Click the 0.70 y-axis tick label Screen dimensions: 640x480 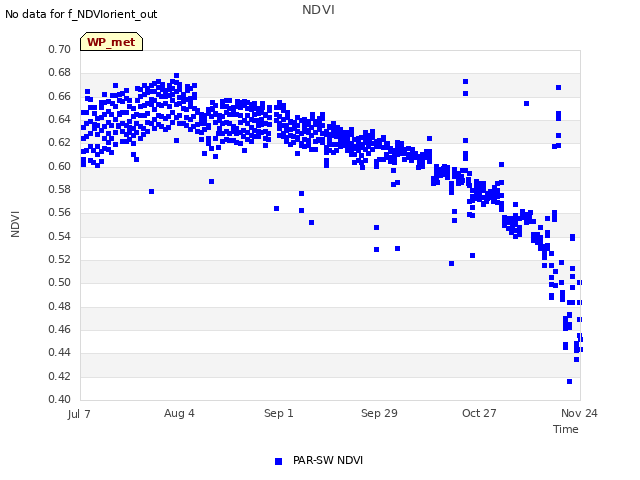point(60,49)
